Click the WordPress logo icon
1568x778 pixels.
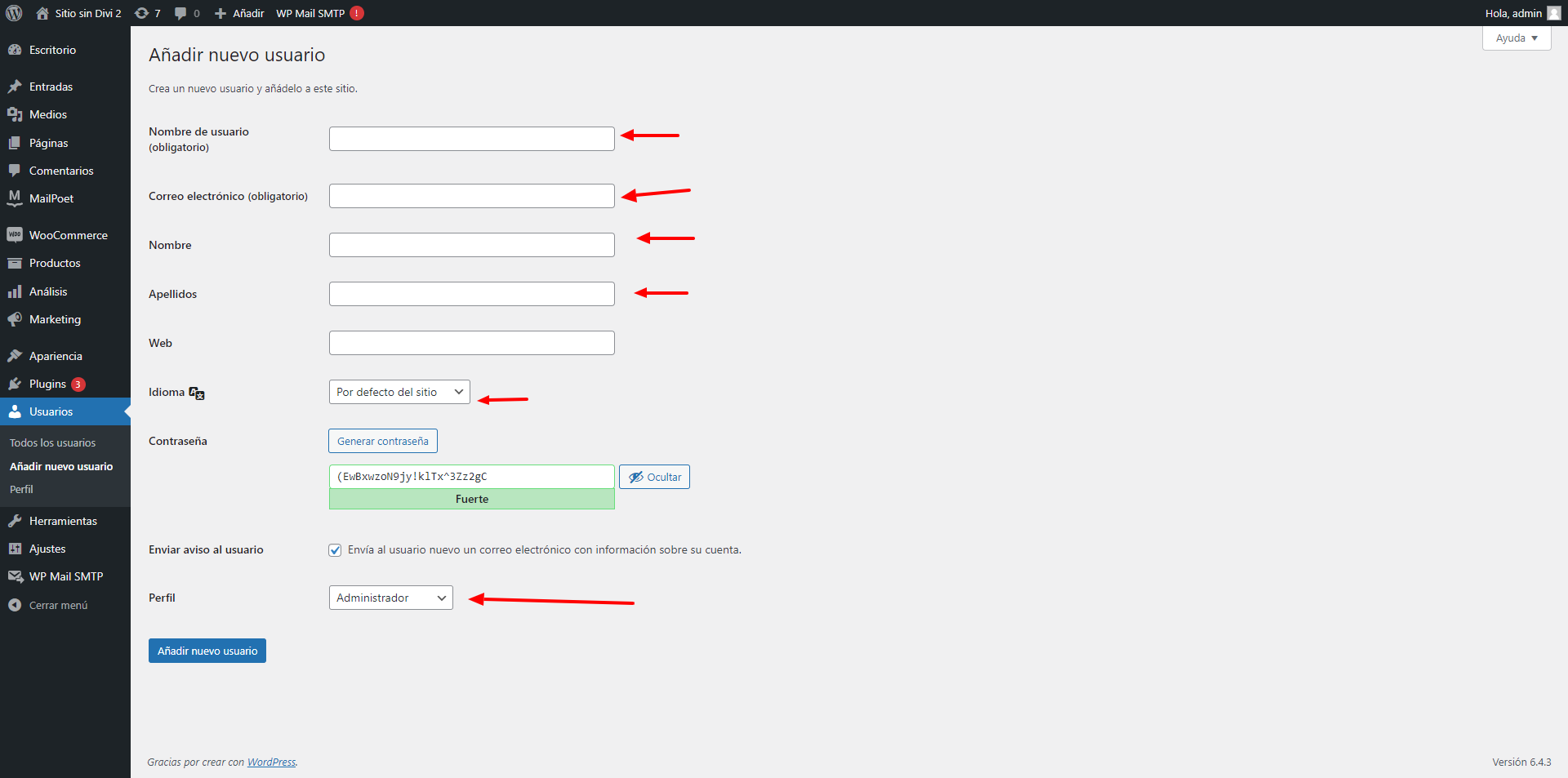click(14, 13)
